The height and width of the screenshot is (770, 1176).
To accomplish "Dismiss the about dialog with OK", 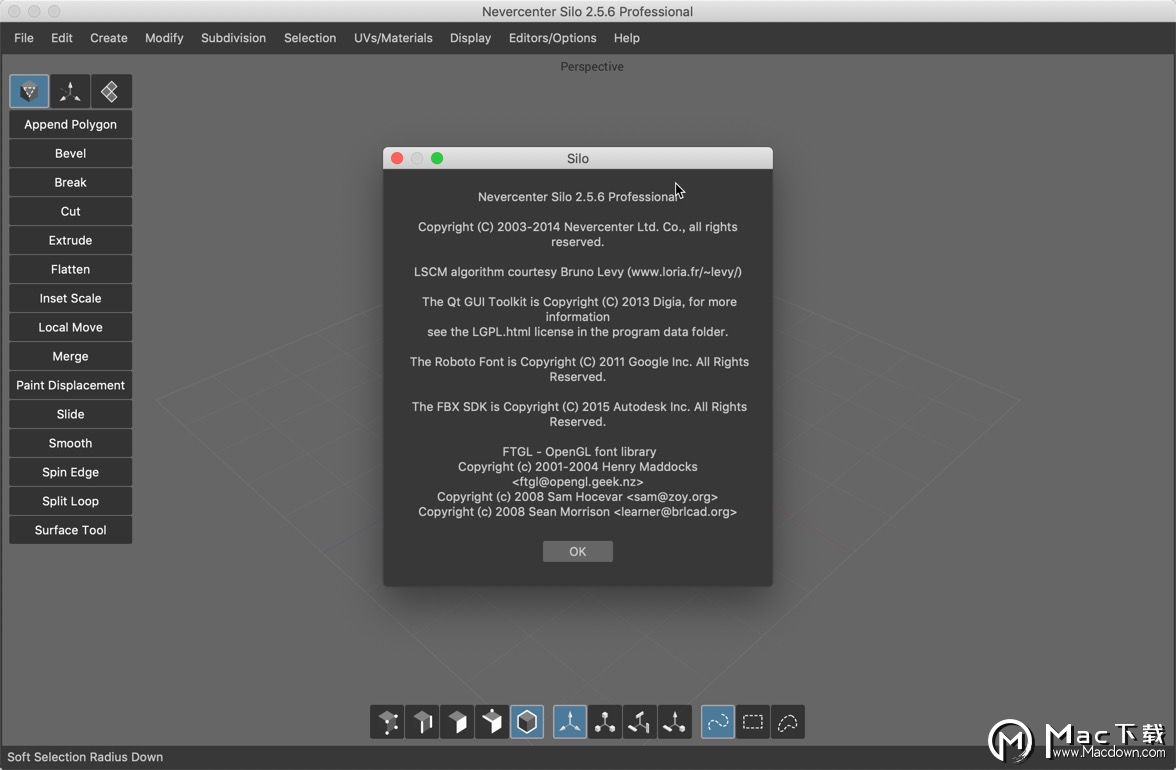I will click(x=578, y=552).
